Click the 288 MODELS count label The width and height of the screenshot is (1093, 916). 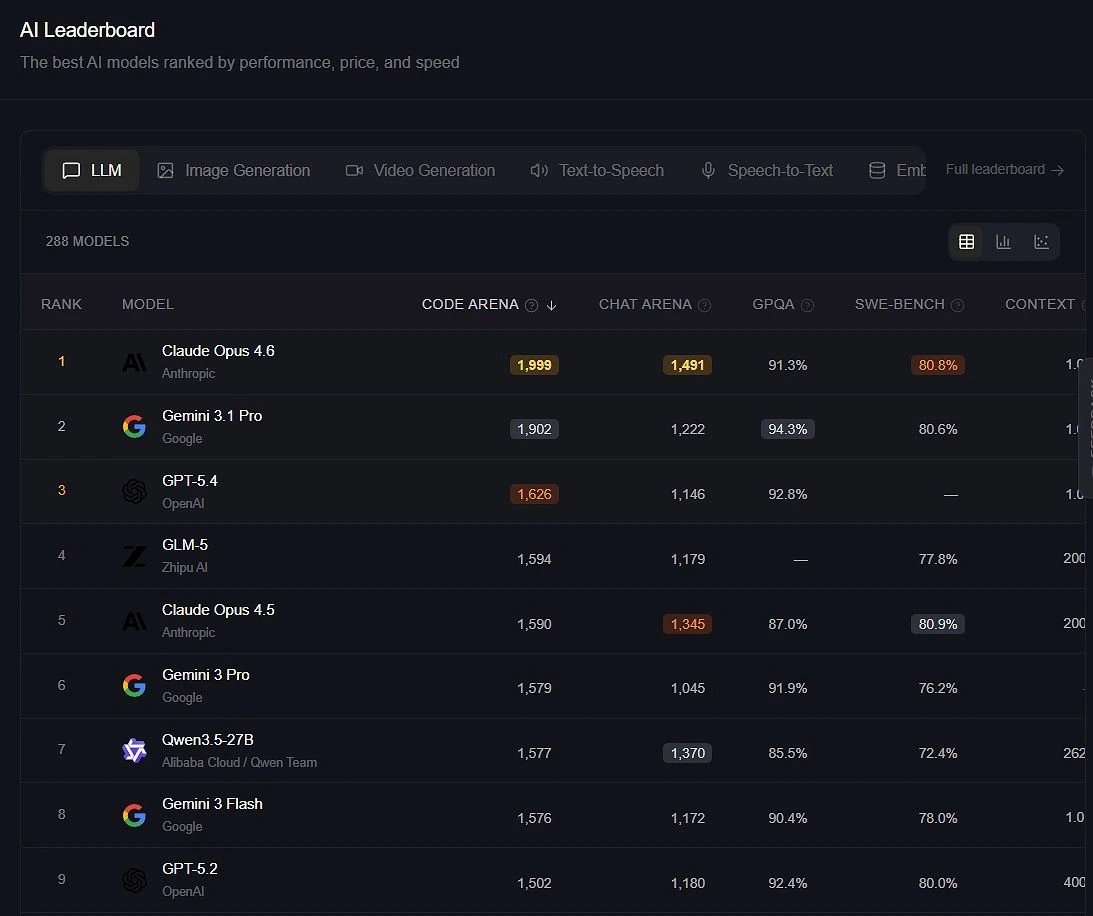(87, 241)
